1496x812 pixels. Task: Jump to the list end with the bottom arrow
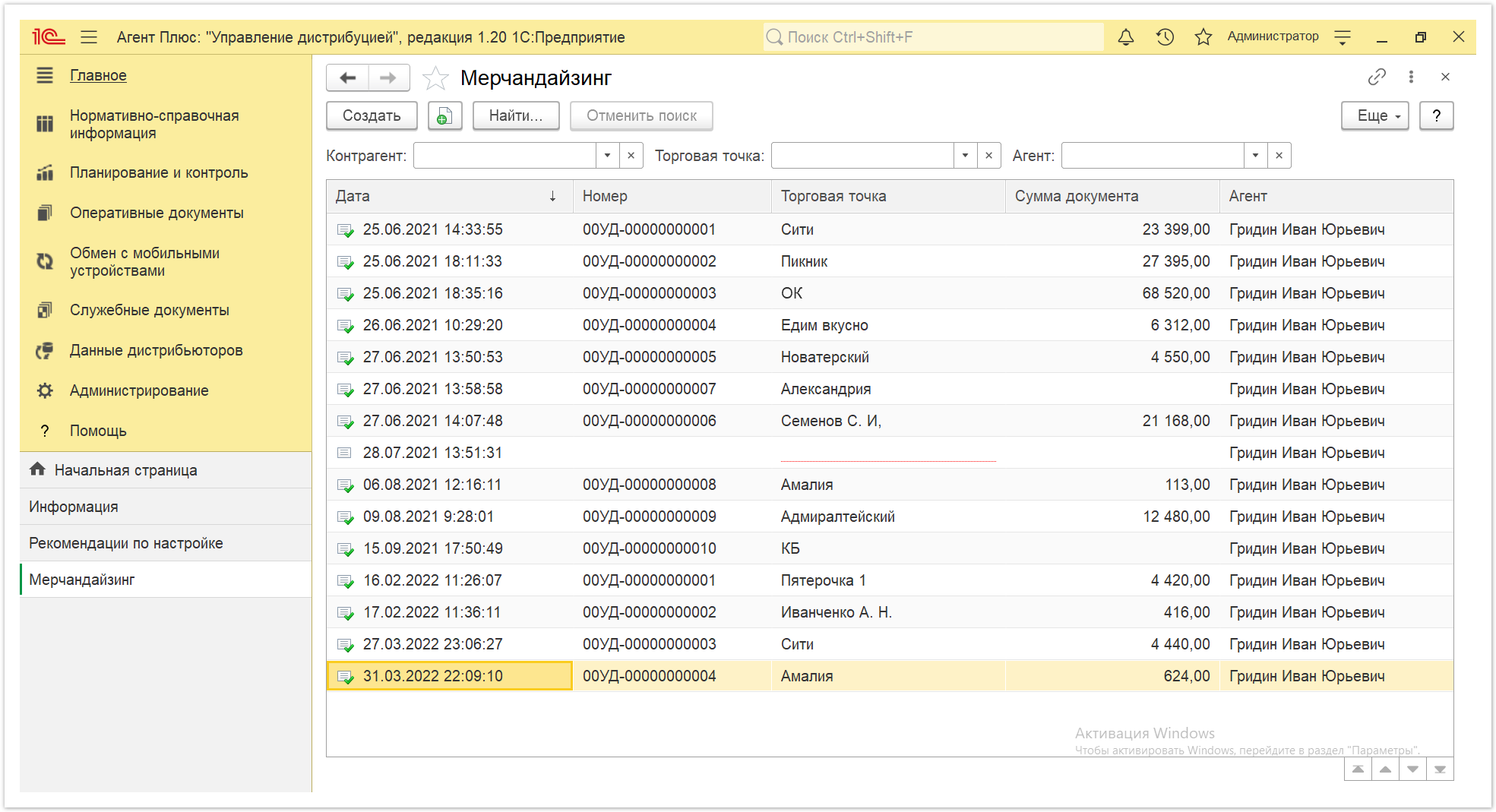1440,769
